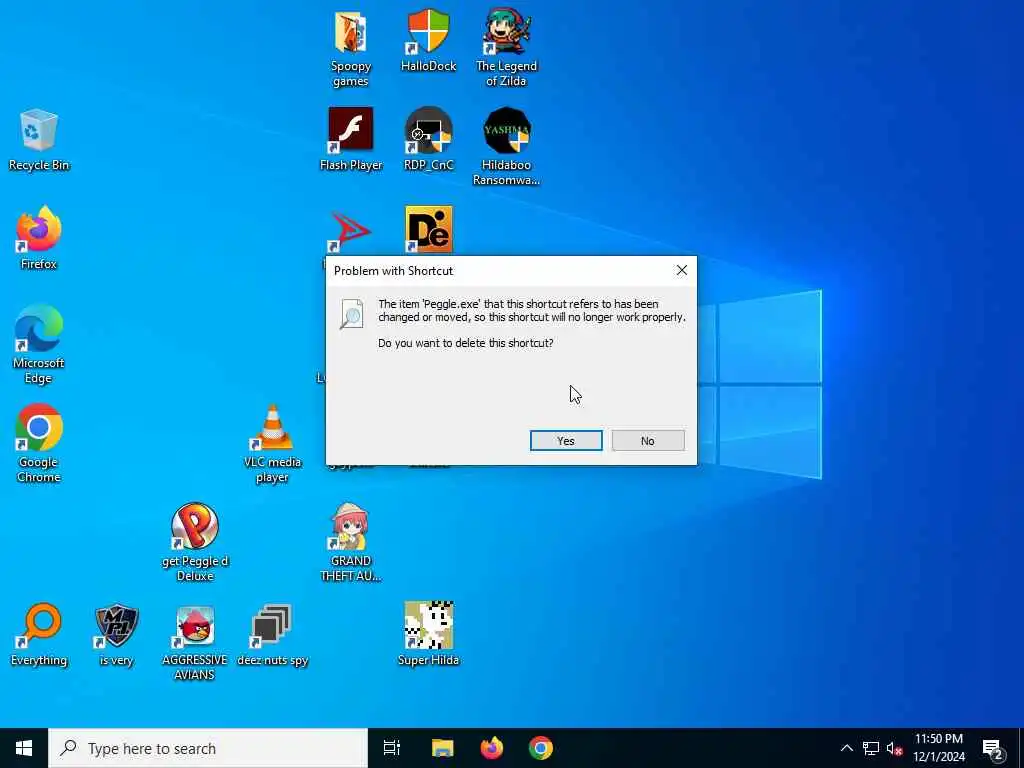Open Task View from the taskbar
Screen dimensions: 1024x768
391,748
